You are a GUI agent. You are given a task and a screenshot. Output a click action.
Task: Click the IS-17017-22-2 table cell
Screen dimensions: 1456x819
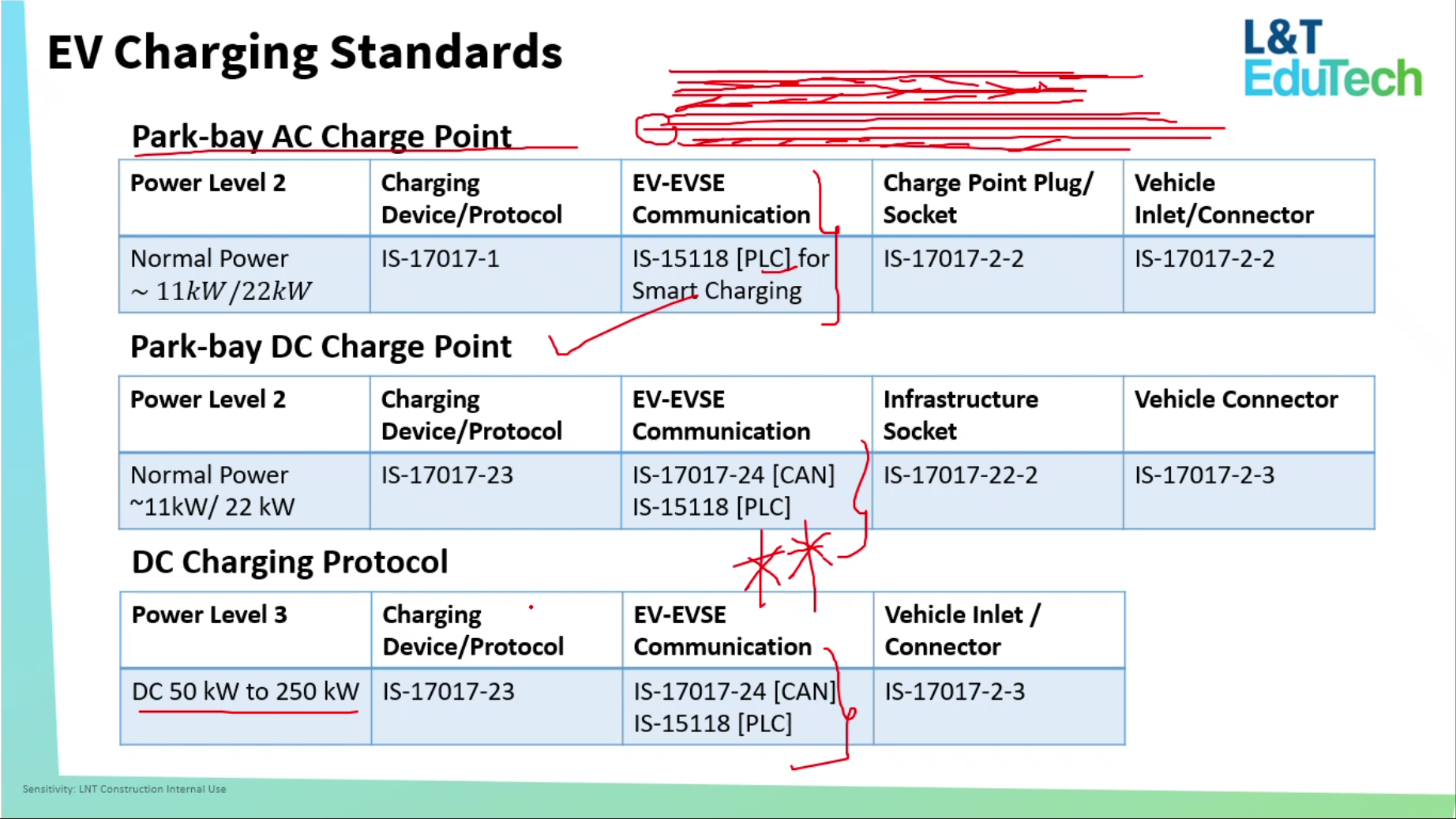pyautogui.click(x=960, y=475)
